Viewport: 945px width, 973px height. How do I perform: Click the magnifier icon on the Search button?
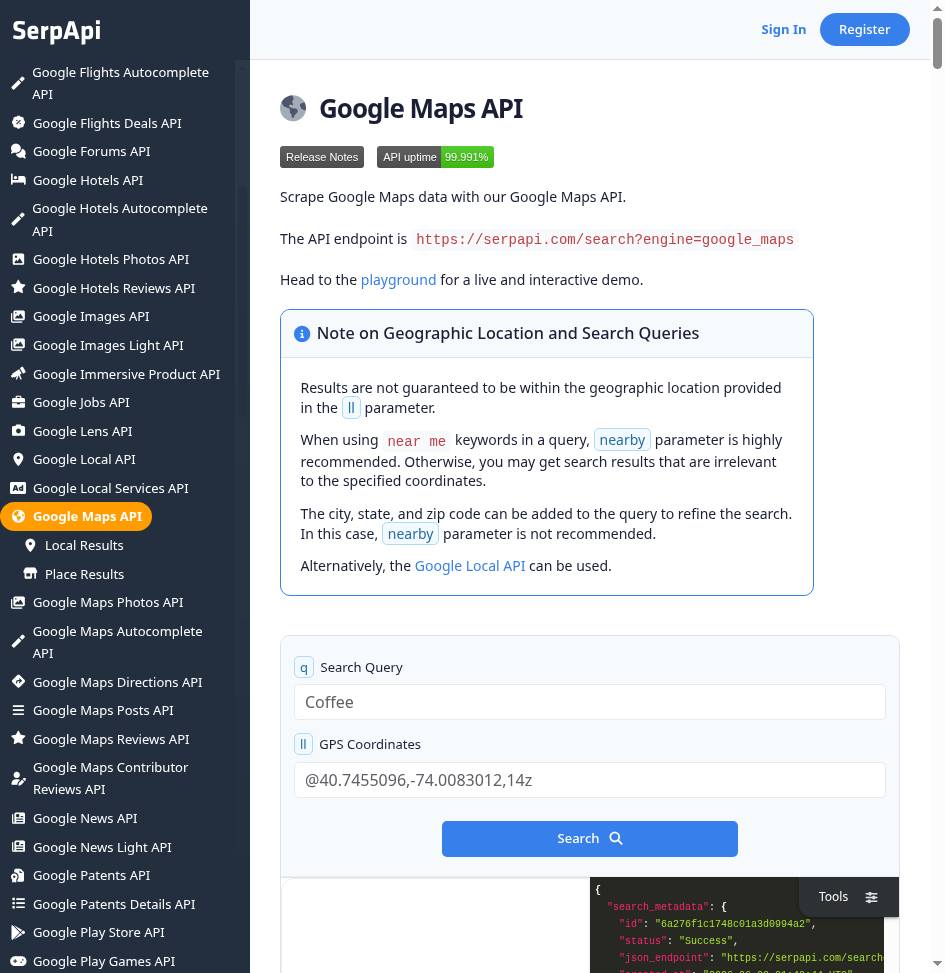coord(616,838)
